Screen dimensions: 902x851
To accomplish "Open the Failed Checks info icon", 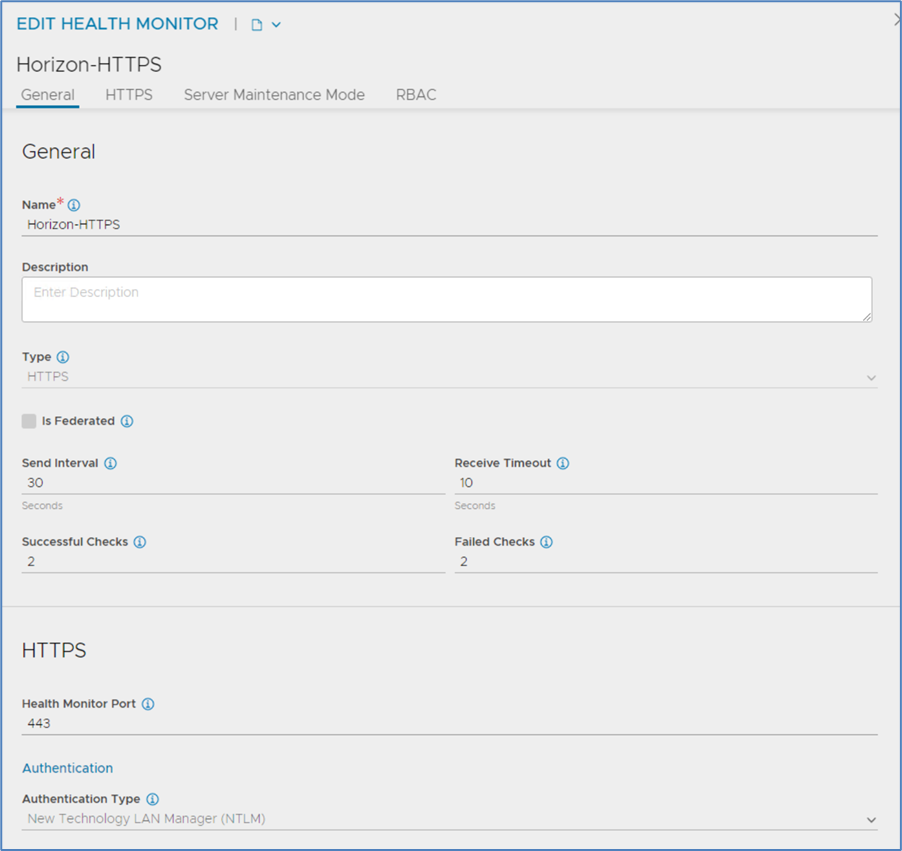I will [x=546, y=542].
